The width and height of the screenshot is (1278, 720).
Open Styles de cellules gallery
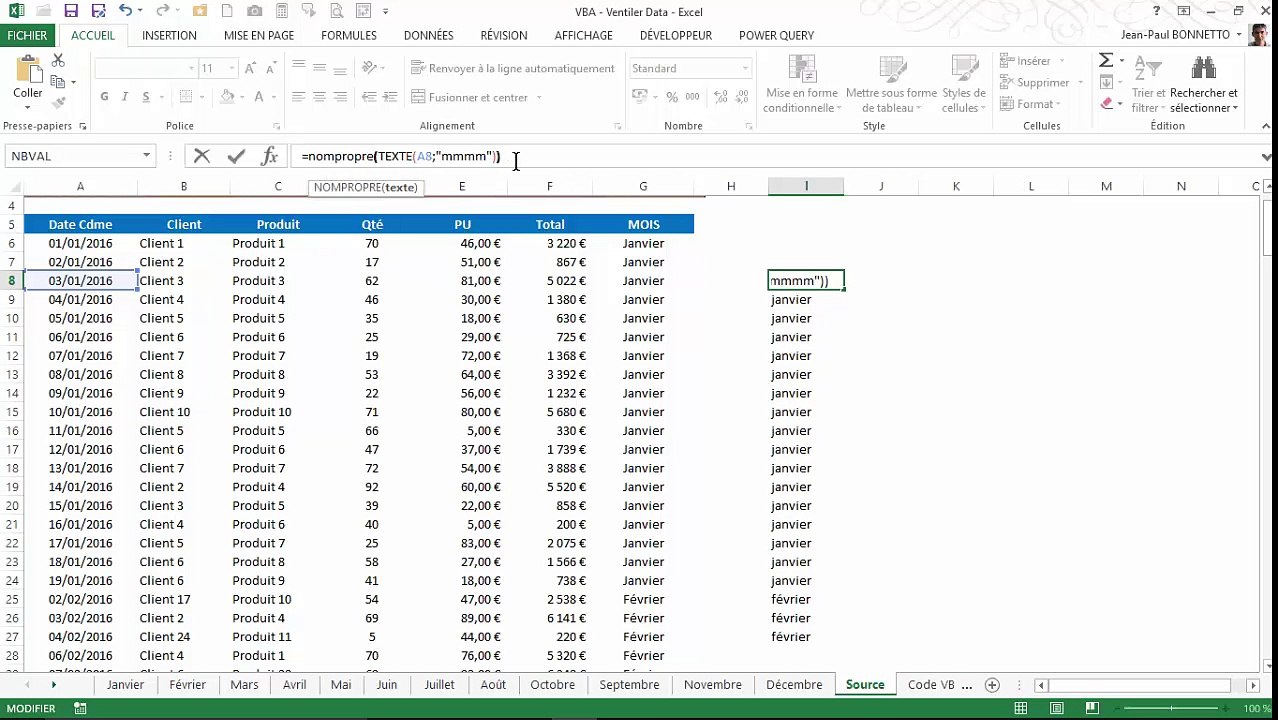pos(964,84)
